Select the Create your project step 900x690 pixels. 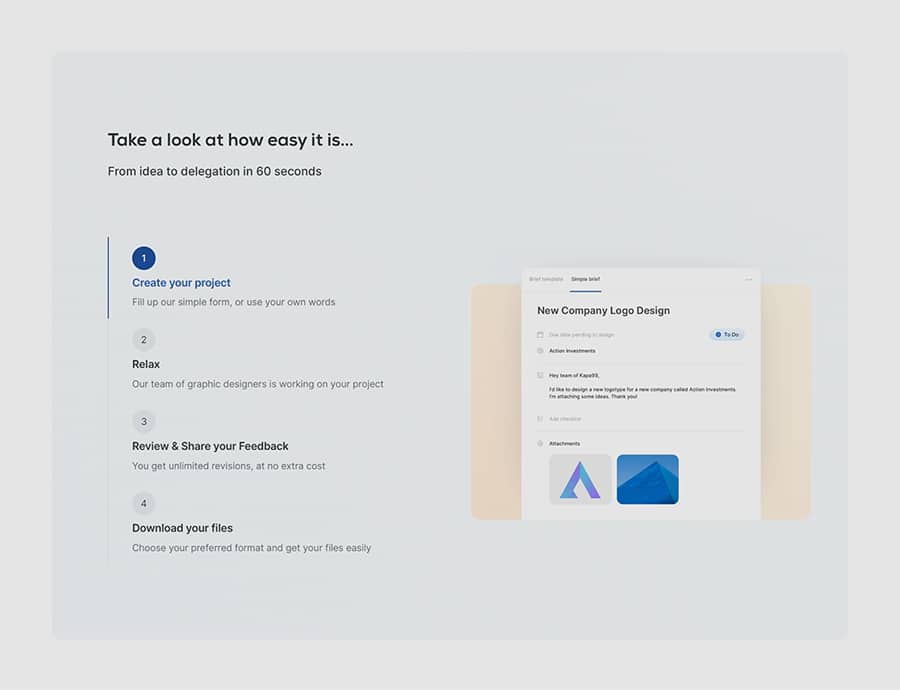[x=181, y=283]
